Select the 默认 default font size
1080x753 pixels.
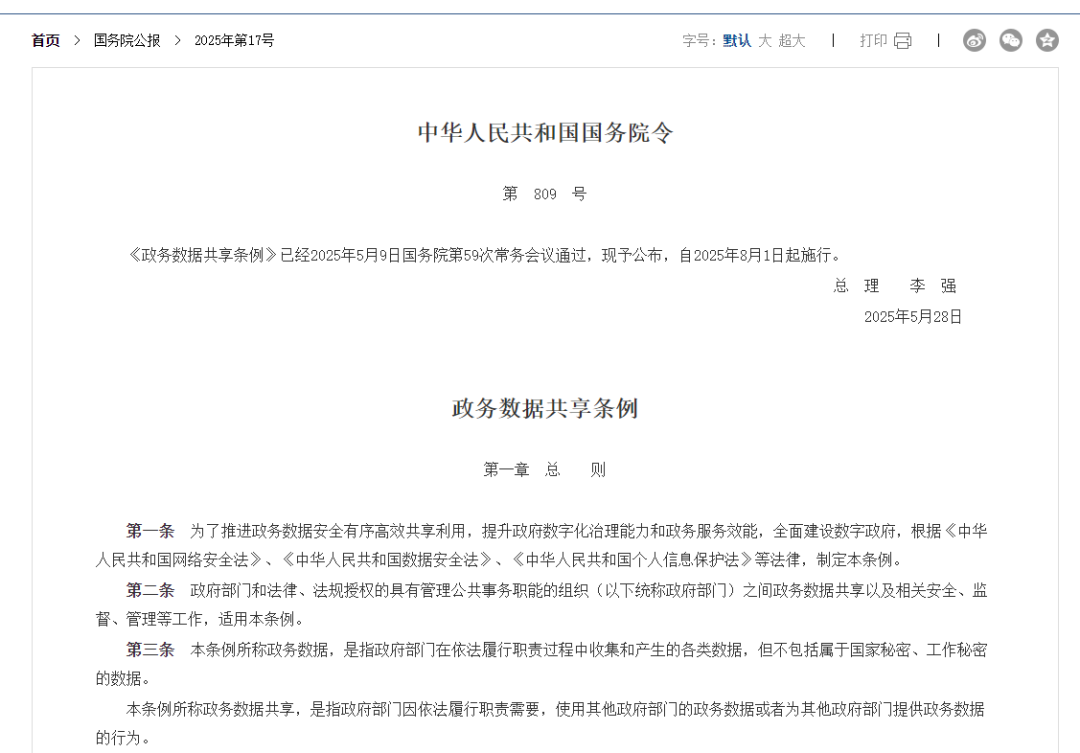pos(737,41)
